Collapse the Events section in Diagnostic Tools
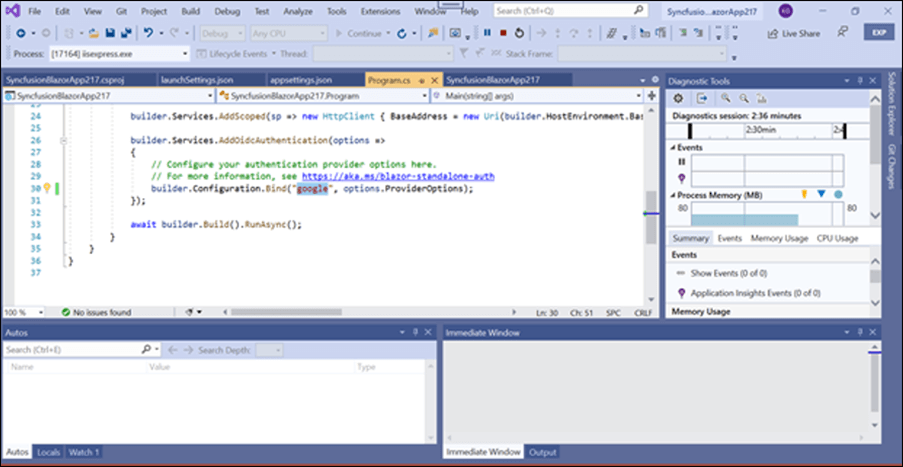The image size is (903, 467). pos(673,147)
